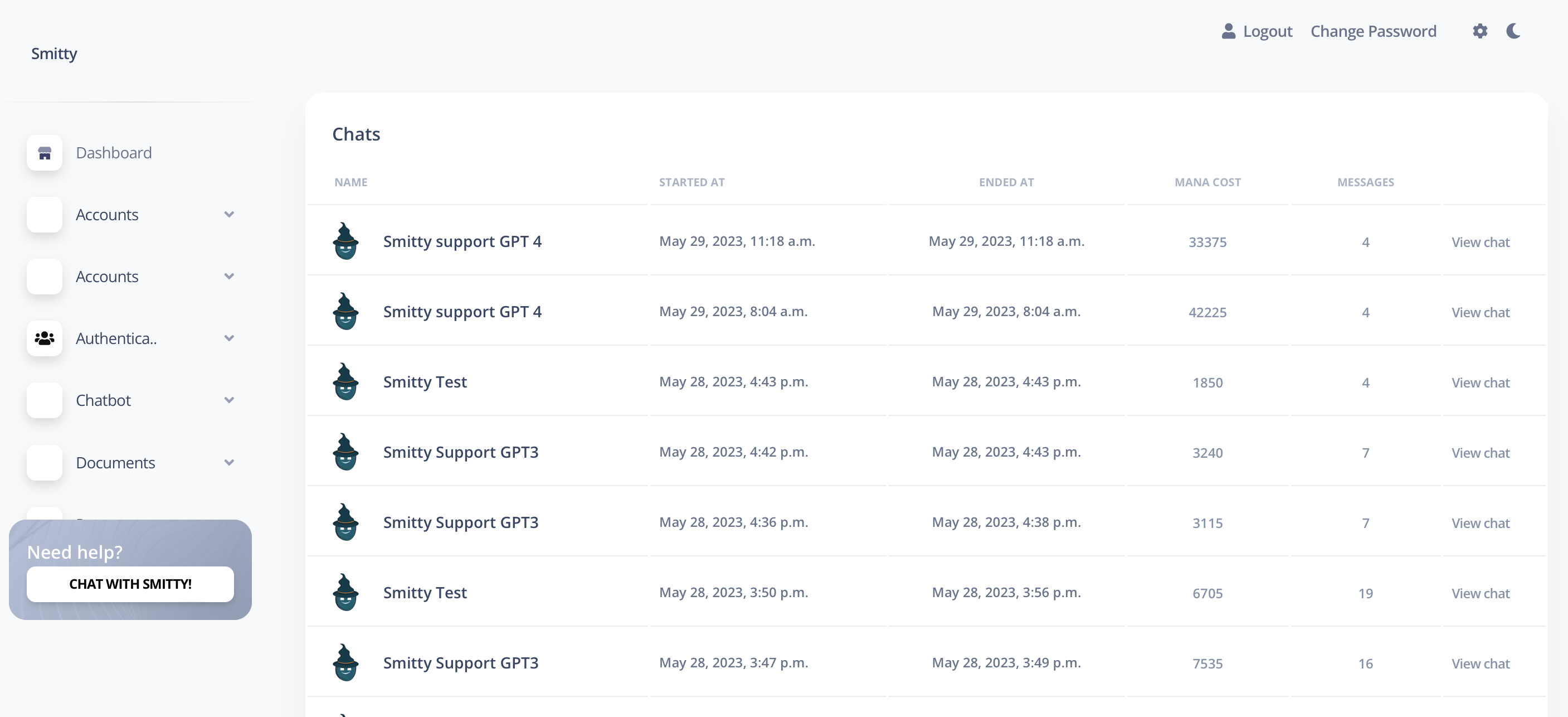Toggle dark mode moon icon
Image resolution: width=1568 pixels, height=717 pixels.
click(x=1513, y=31)
